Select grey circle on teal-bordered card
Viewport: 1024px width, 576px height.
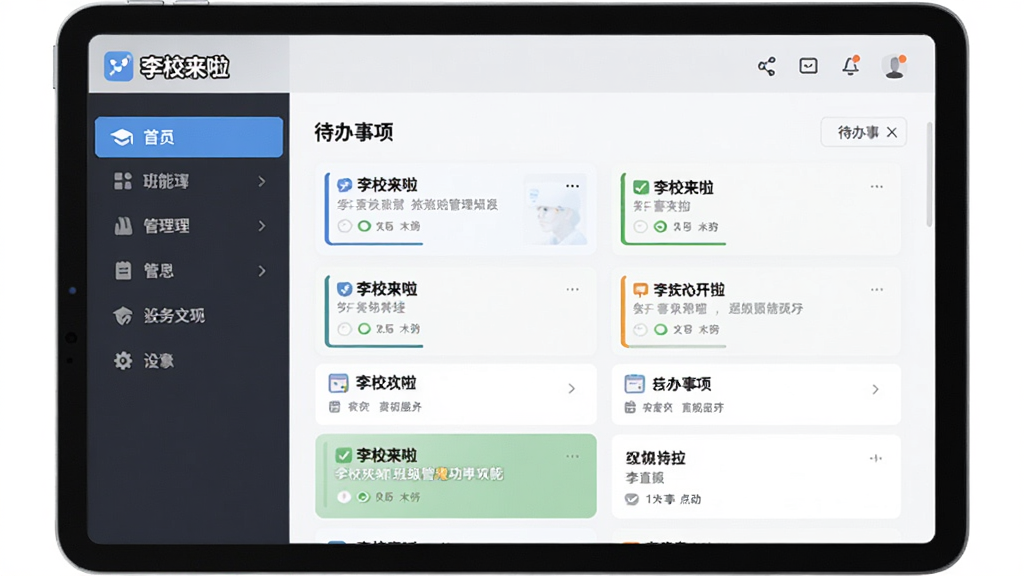pyautogui.click(x=345, y=328)
